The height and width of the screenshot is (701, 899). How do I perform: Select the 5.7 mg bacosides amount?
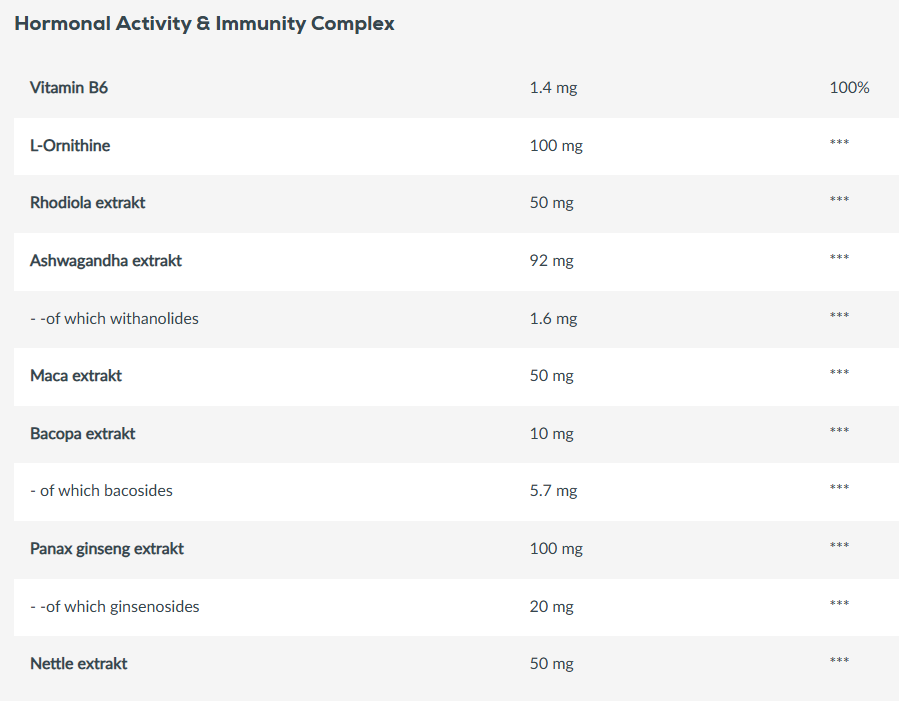[x=553, y=491]
